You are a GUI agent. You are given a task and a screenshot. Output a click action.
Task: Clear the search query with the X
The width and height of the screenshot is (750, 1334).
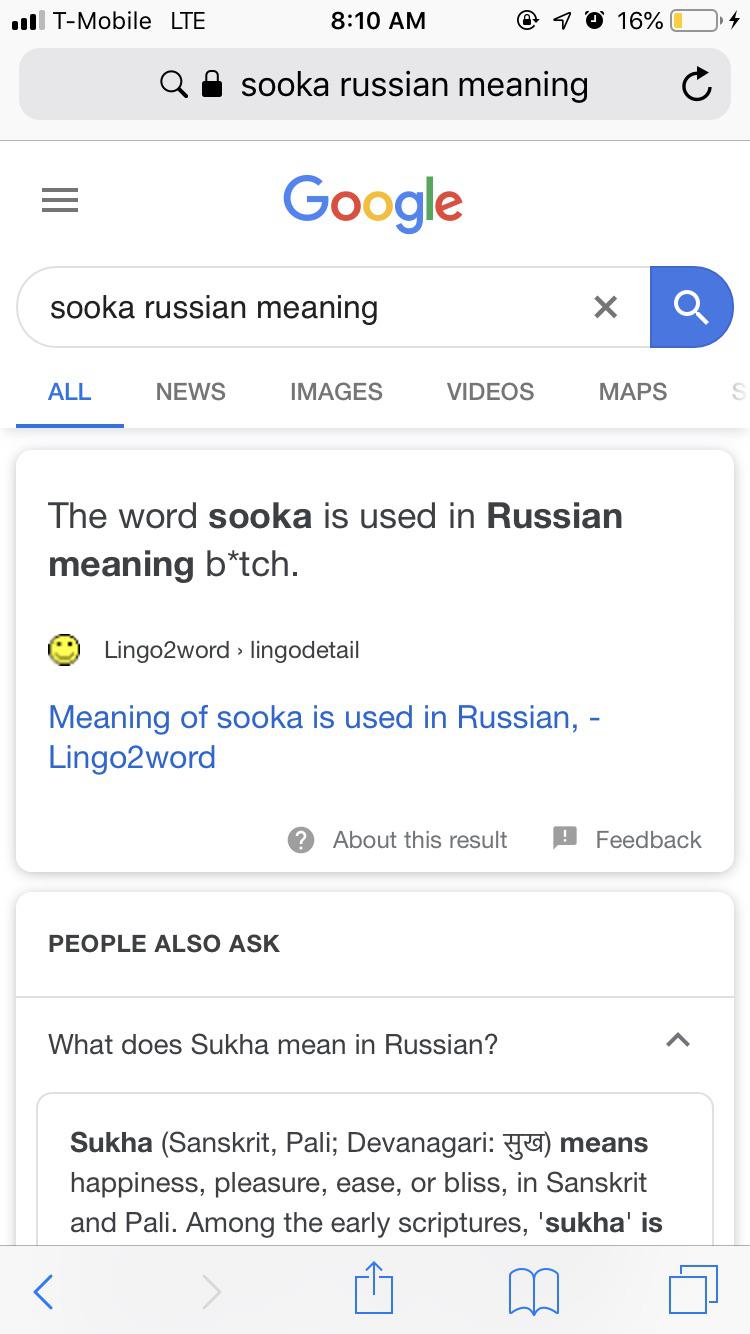point(605,307)
